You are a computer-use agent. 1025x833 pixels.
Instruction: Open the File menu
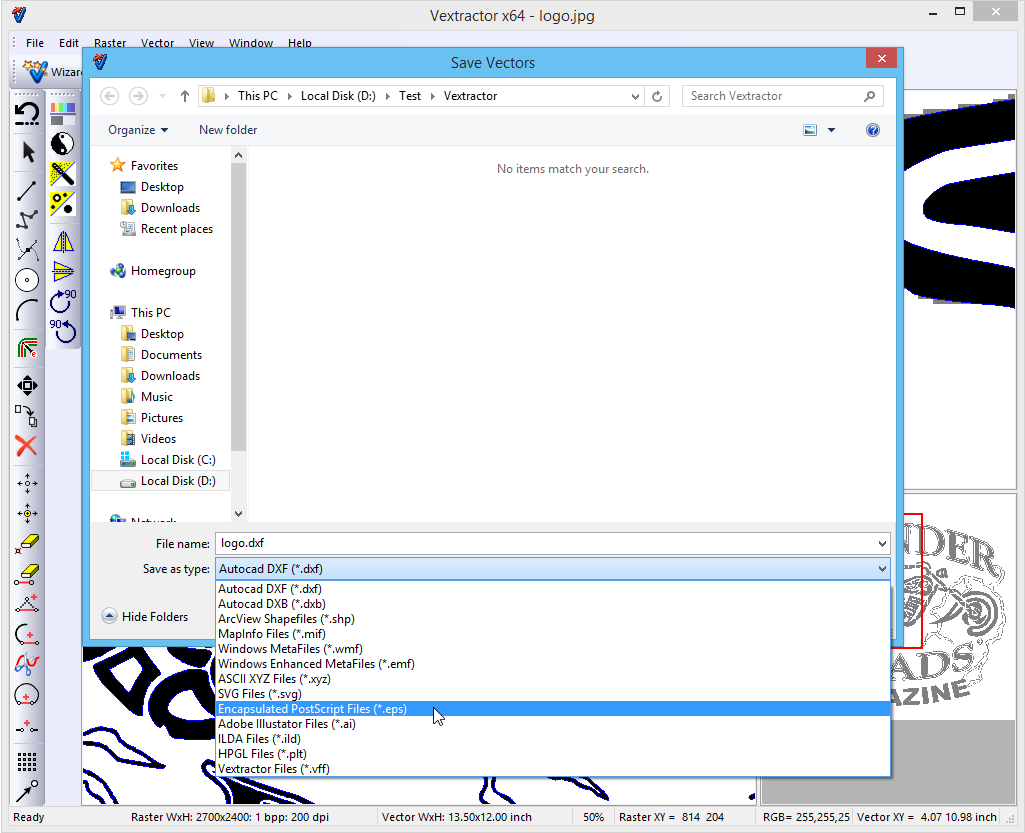tap(35, 43)
